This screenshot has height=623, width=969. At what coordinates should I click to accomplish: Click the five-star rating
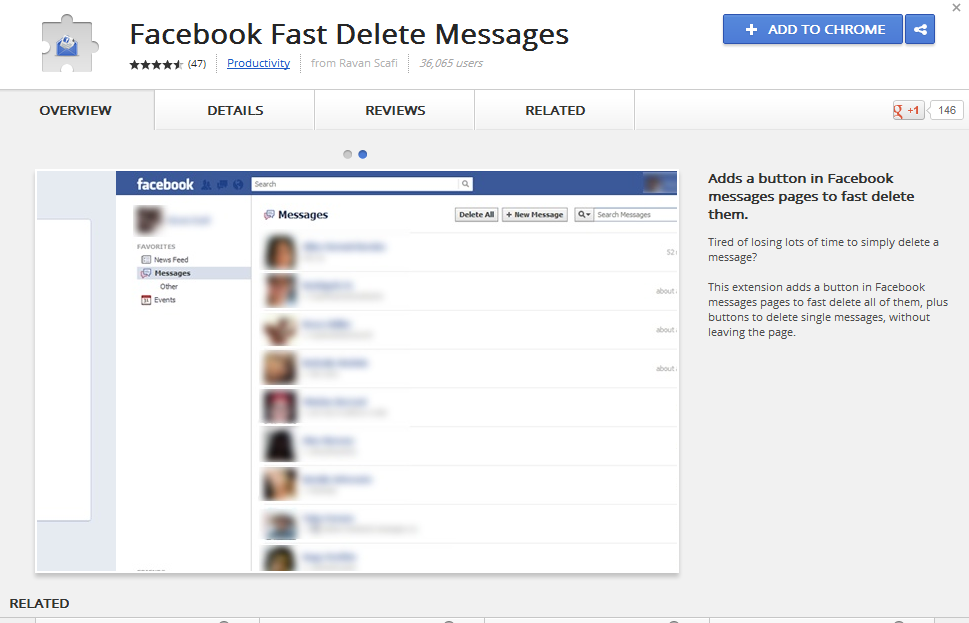156,64
